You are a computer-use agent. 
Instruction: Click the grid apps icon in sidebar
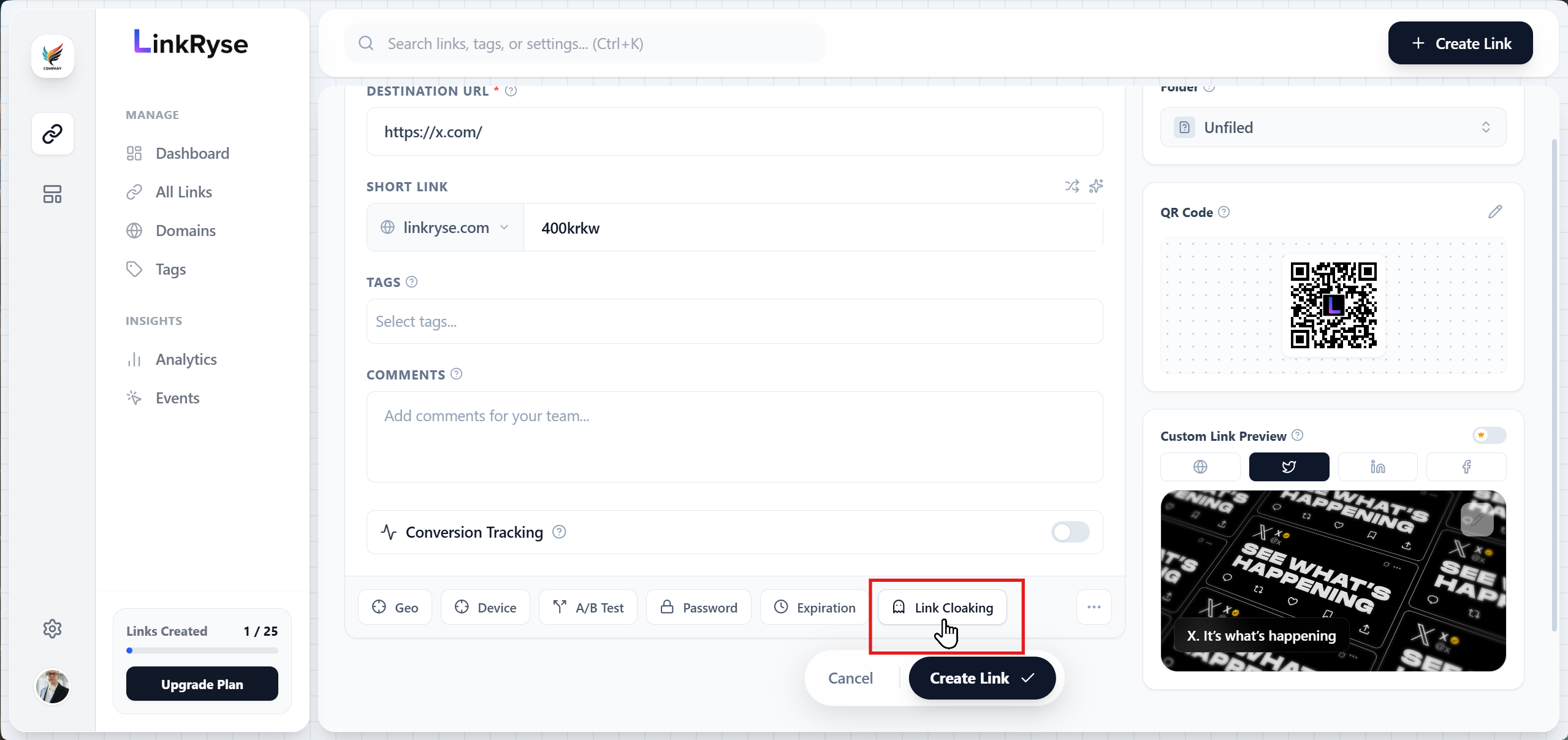tap(53, 194)
